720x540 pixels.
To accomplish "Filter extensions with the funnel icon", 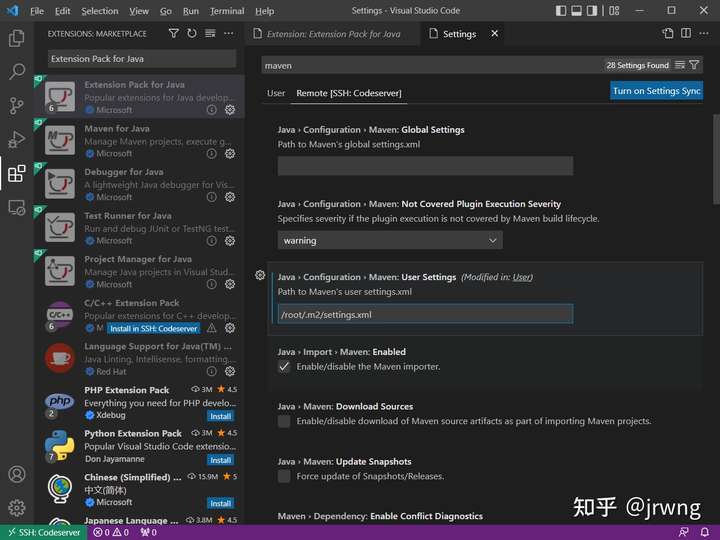I will pyautogui.click(x=174, y=34).
